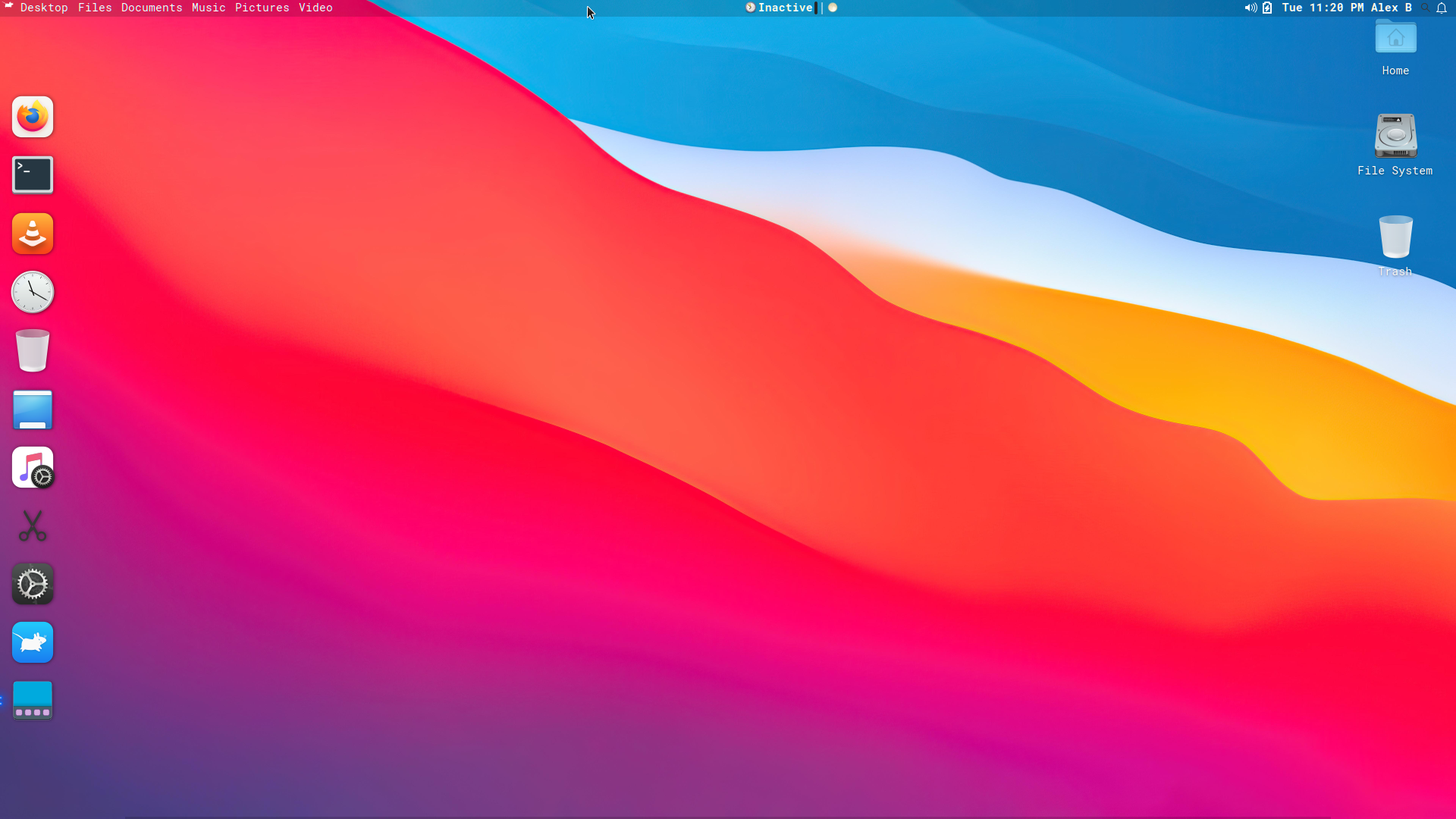
Task: Open the Files menu in top panel
Action: (95, 8)
